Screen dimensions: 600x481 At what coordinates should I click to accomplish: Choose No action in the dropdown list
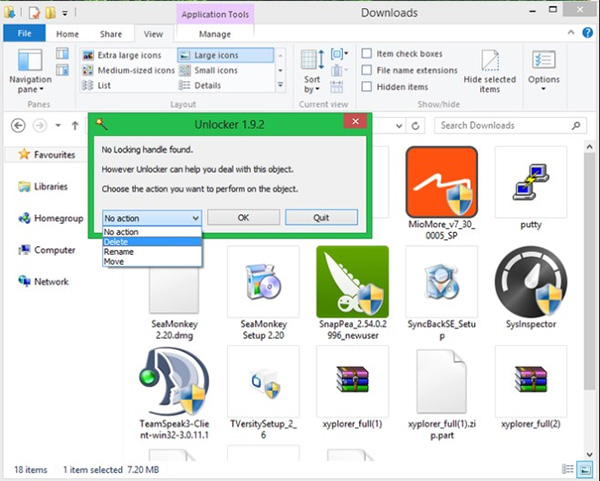click(152, 232)
